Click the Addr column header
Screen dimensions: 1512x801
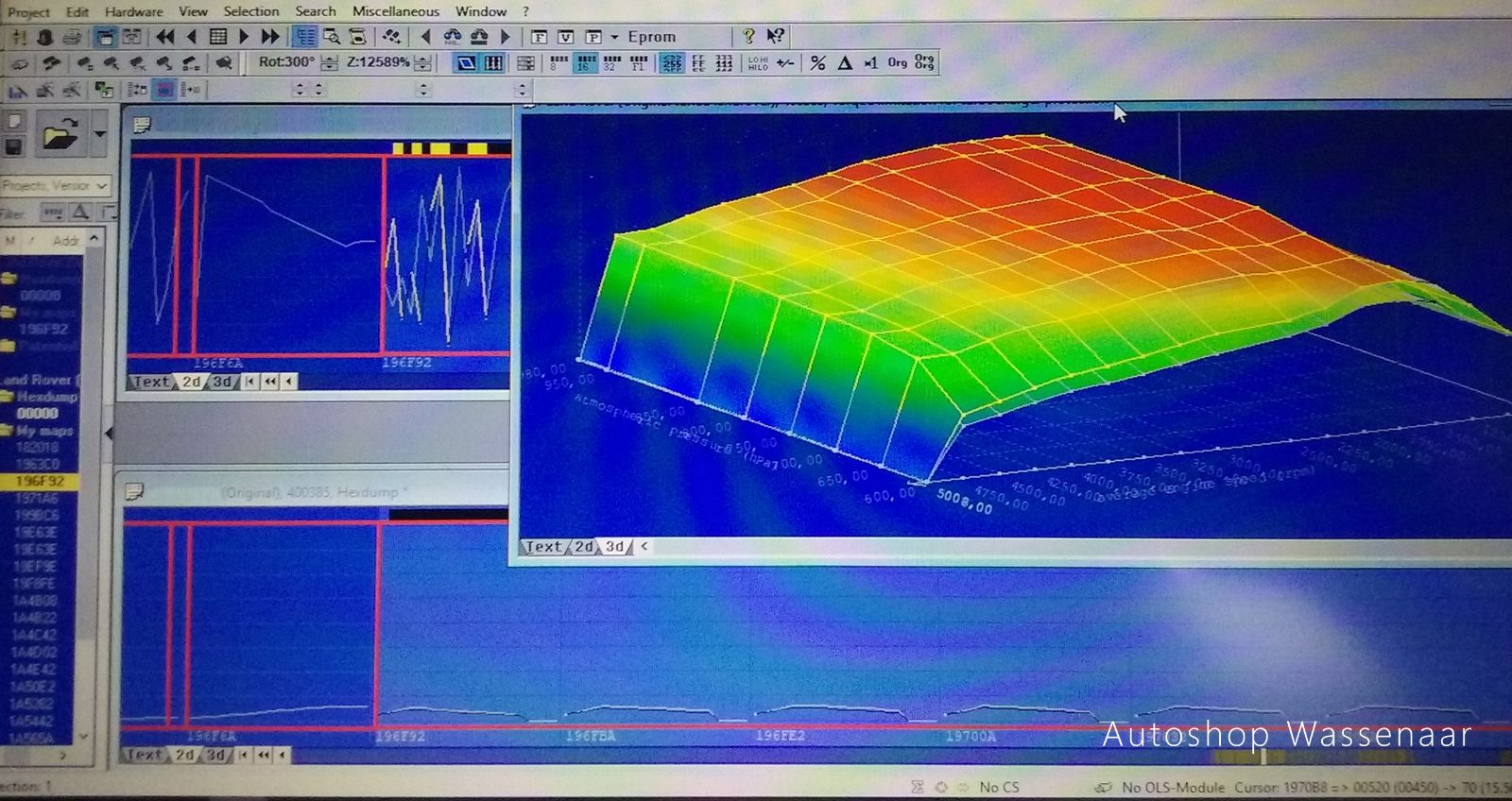65,241
